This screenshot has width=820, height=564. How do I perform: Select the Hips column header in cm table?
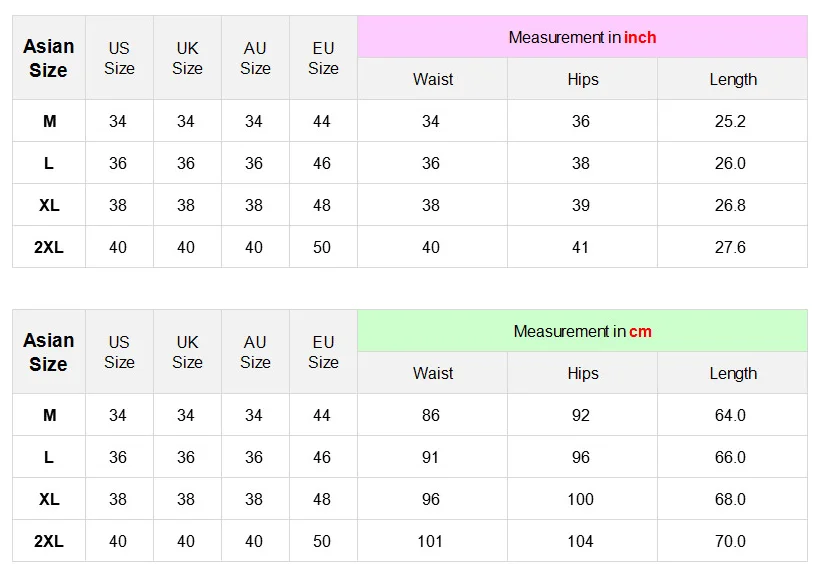coord(582,373)
